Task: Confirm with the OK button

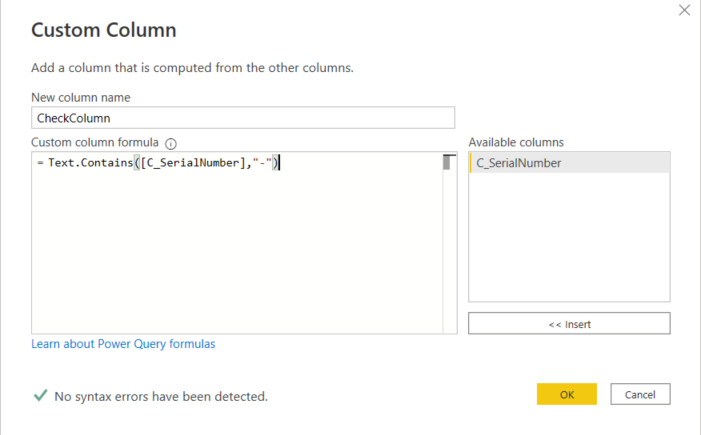Action: [566, 394]
